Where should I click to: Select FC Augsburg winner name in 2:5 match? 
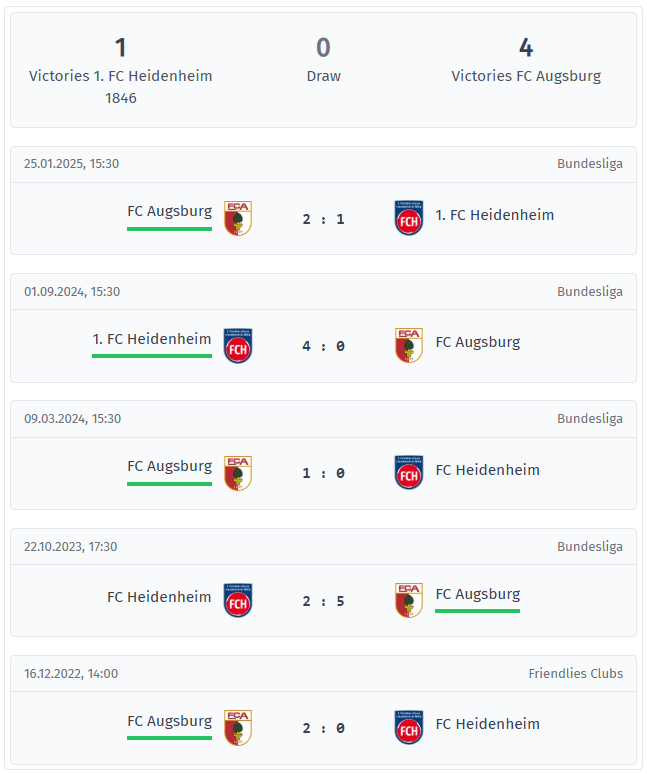[x=478, y=594]
